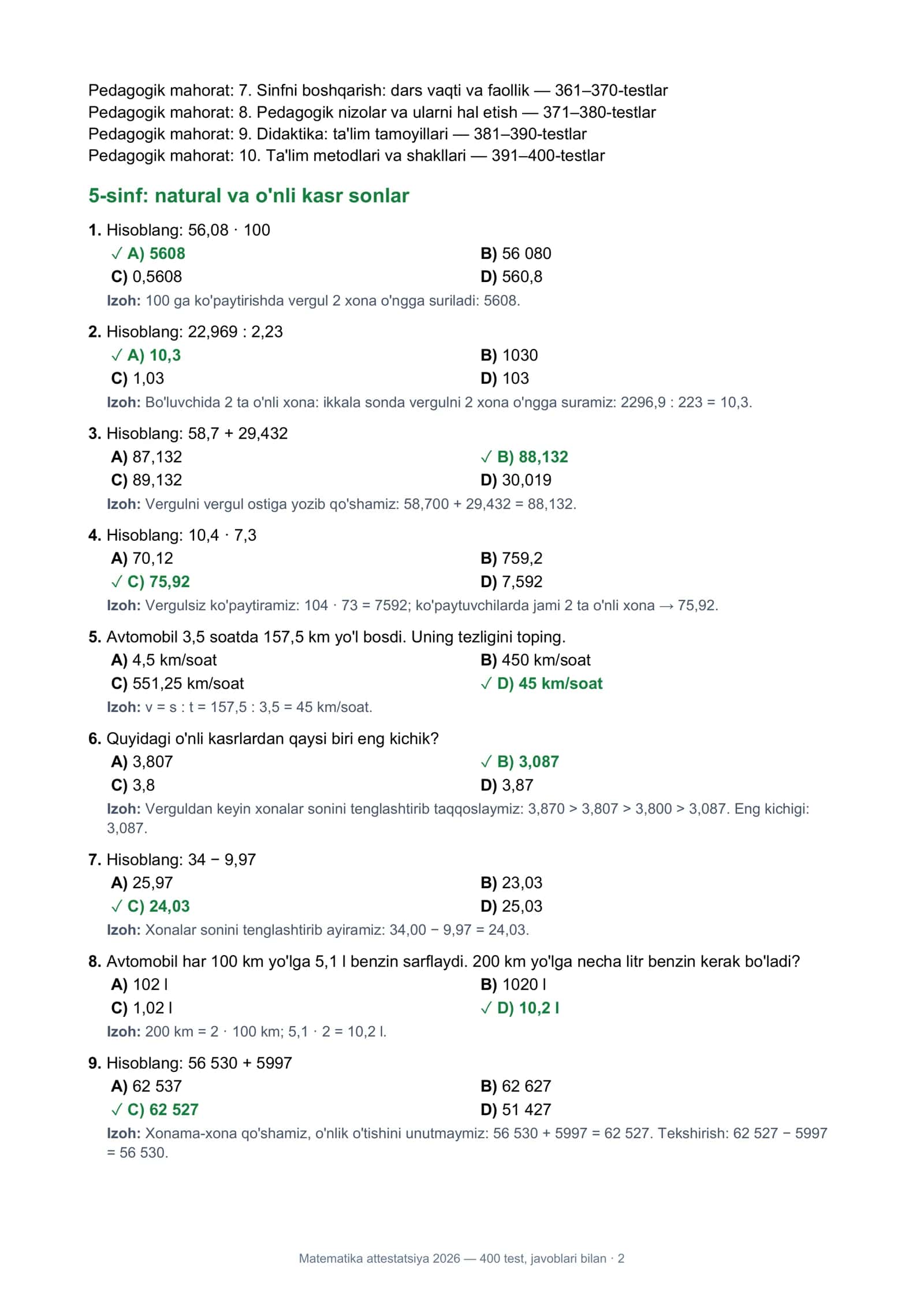Image resolution: width=924 pixels, height=1307 pixels.
Task: Click the checkmark before B) 88,132
Action: click(486, 457)
